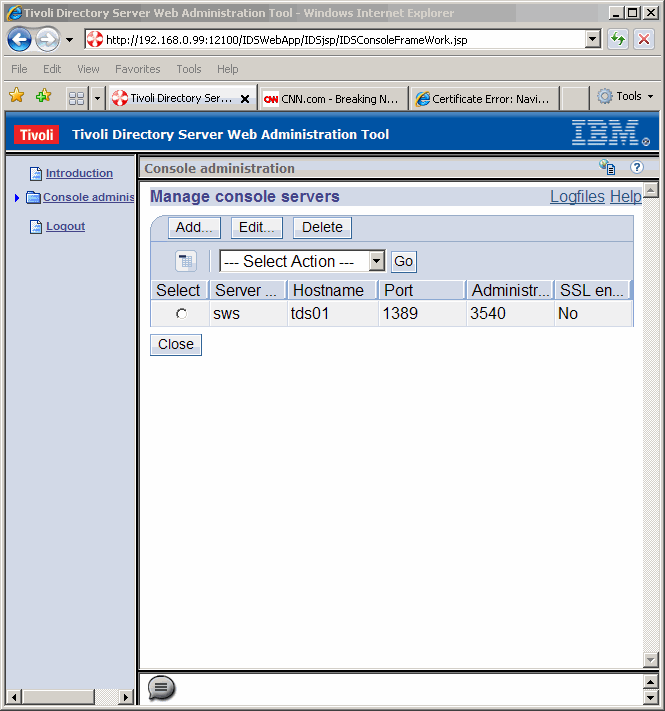Click the help question mark icon
This screenshot has height=711, width=665.
coord(637,168)
